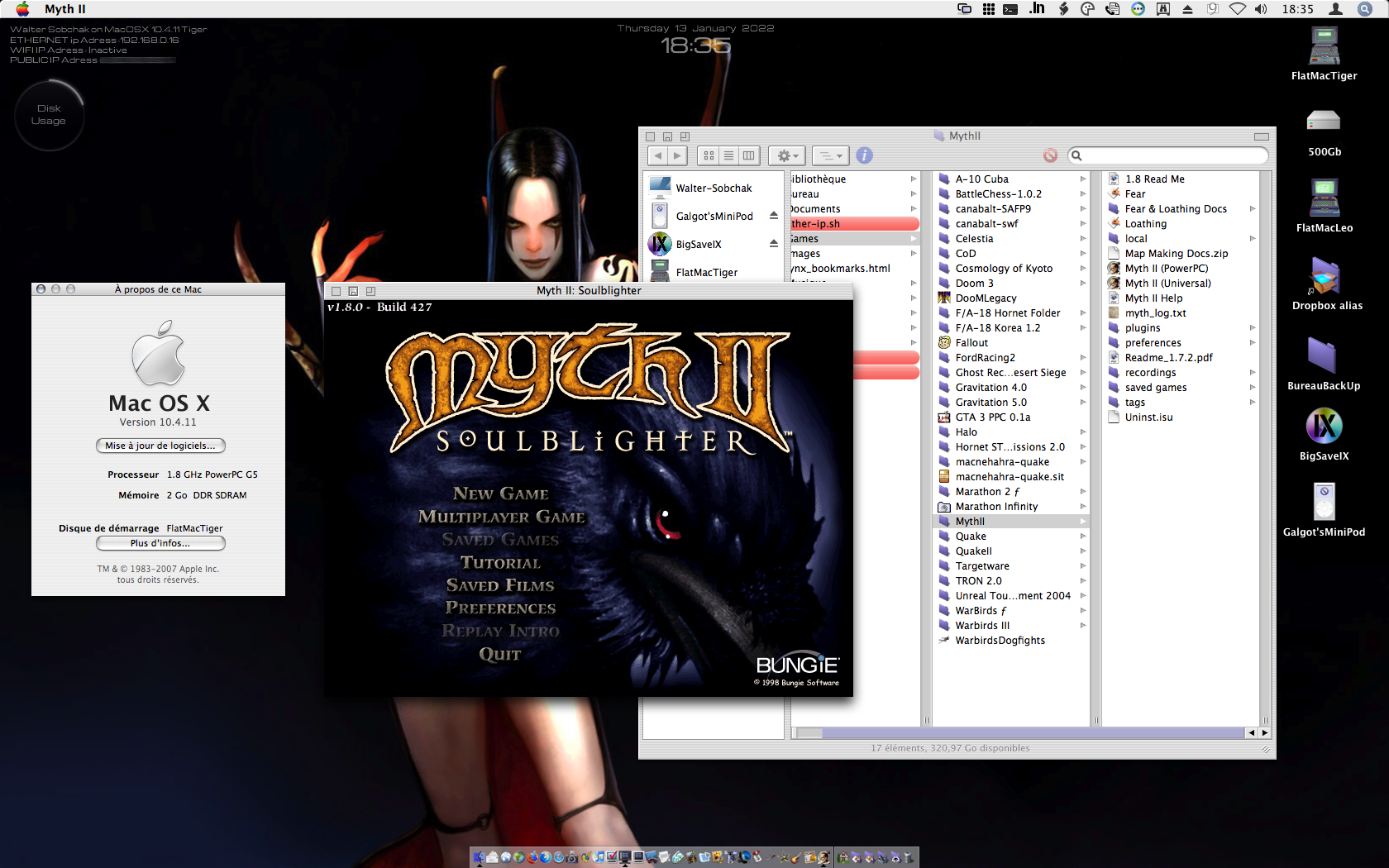Screen dimensions: 1389x868
Task: Click the volume icon in menu bar
Action: click(x=1261, y=9)
